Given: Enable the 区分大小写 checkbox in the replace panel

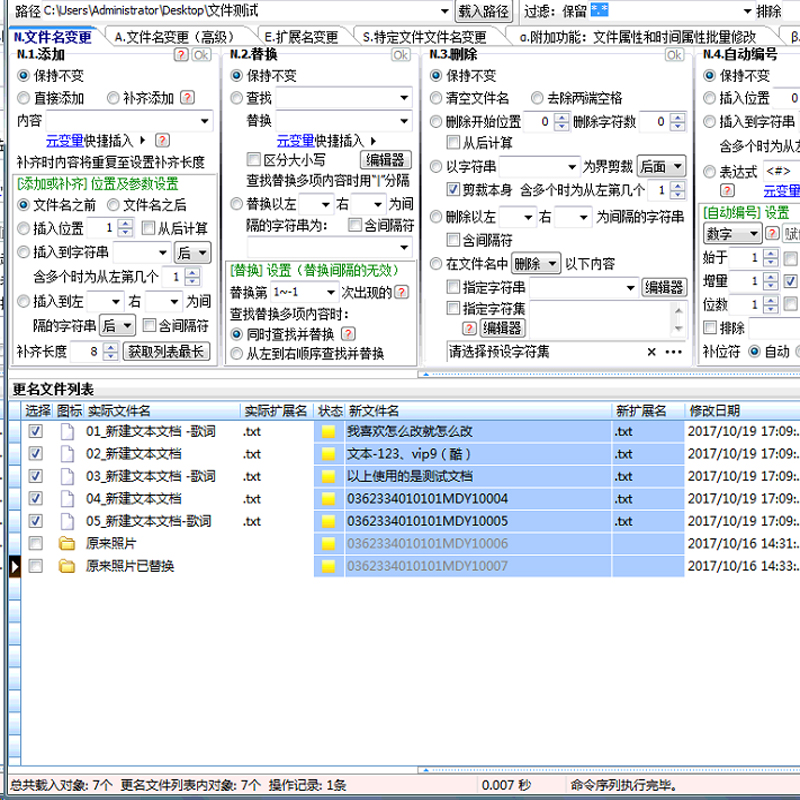Looking at the screenshot, I should (x=254, y=159).
